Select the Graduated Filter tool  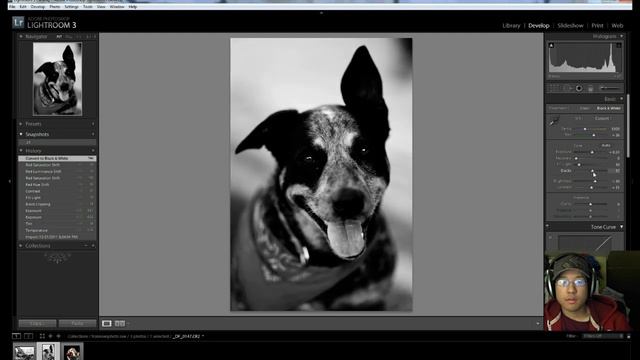coord(590,88)
